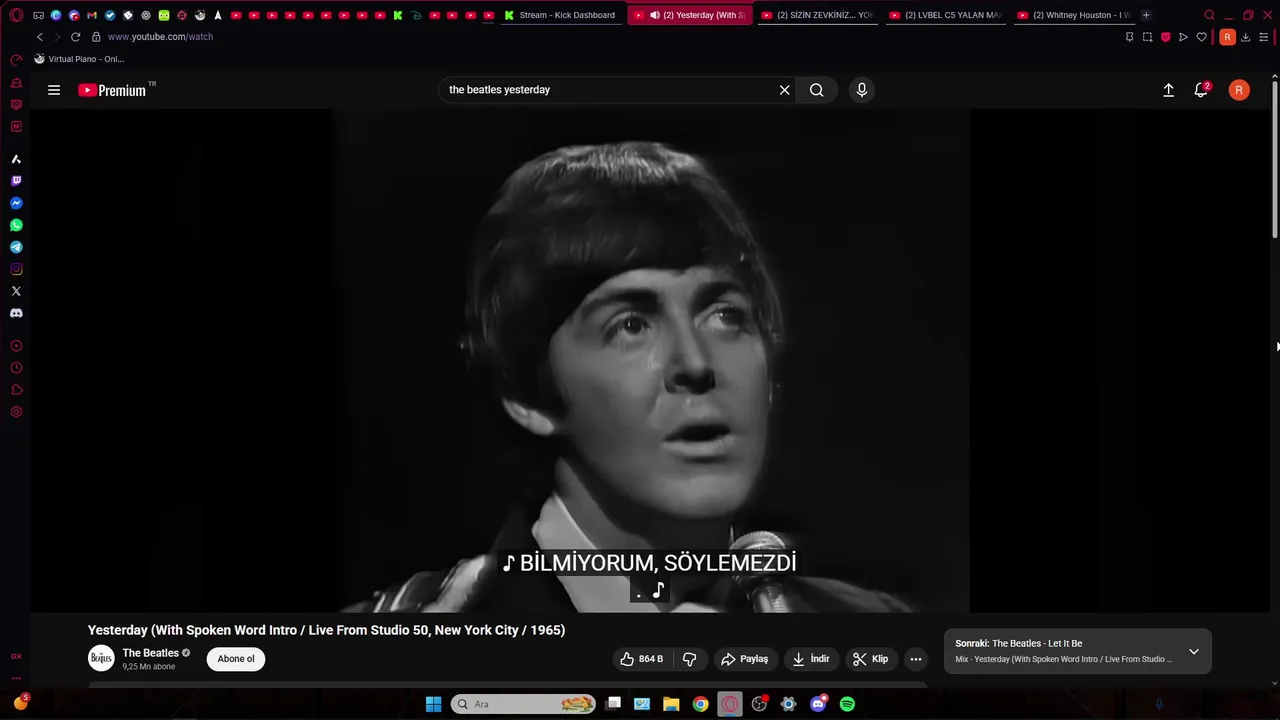Open Spotify from the taskbar
1280x720 pixels.
click(847, 704)
